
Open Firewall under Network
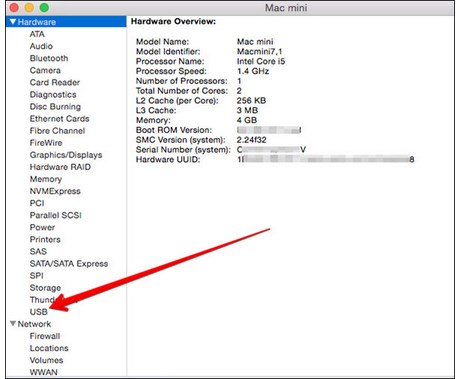click(x=45, y=336)
